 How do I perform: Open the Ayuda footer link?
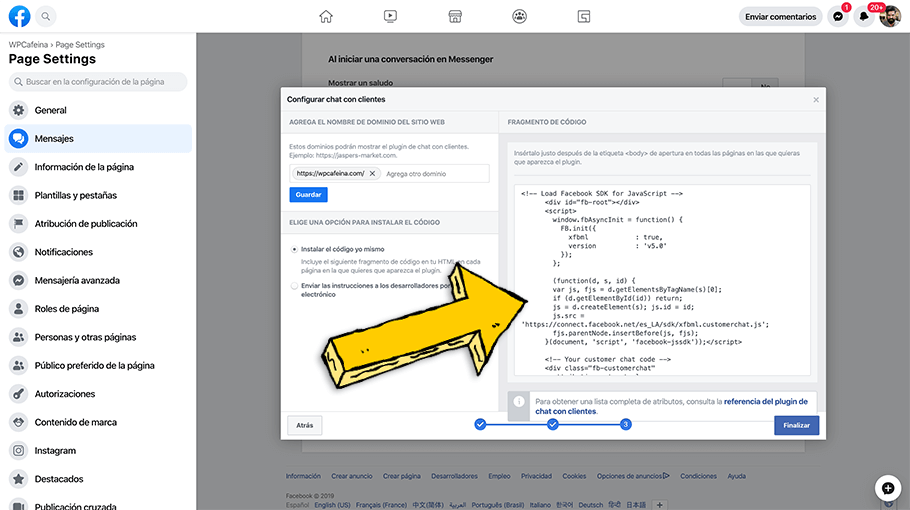point(736,476)
